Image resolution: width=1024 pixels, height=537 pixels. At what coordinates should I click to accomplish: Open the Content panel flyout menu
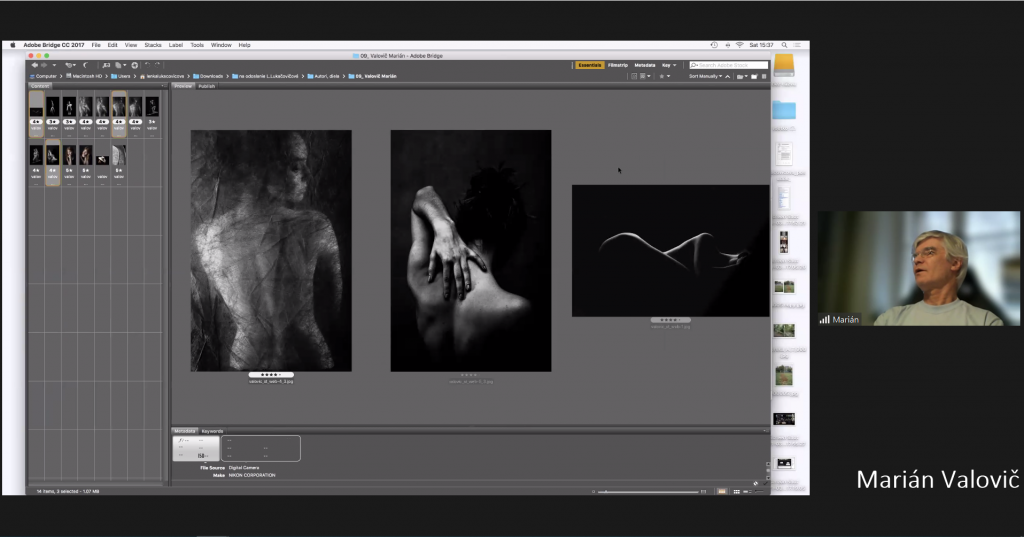tap(163, 86)
